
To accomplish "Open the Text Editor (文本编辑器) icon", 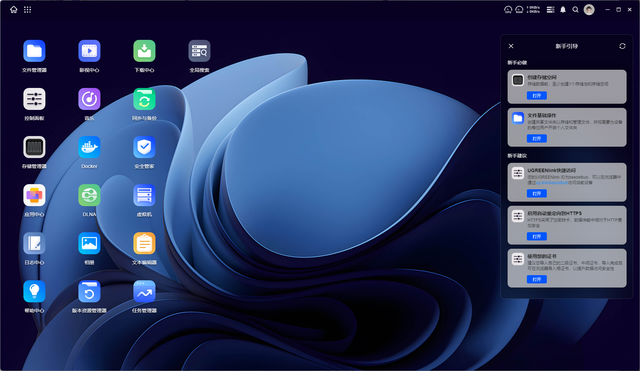I will click(x=144, y=243).
